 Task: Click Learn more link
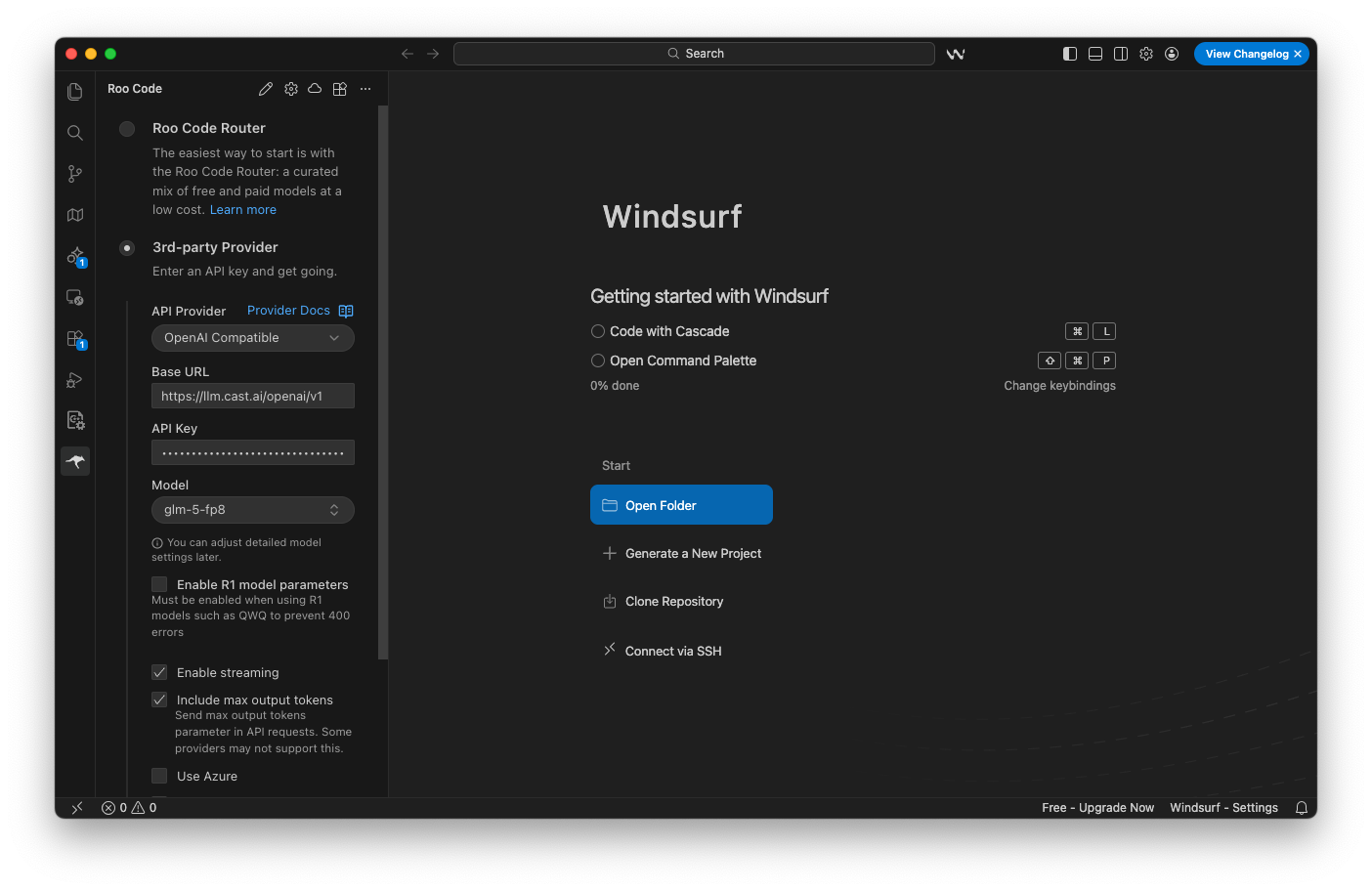[243, 210]
